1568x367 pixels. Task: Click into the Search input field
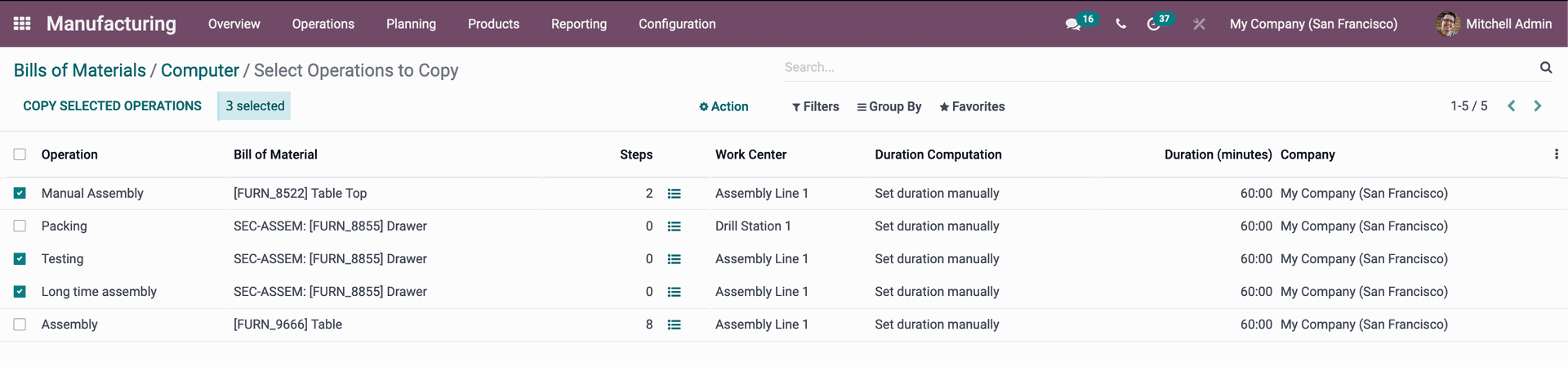coord(1158,67)
